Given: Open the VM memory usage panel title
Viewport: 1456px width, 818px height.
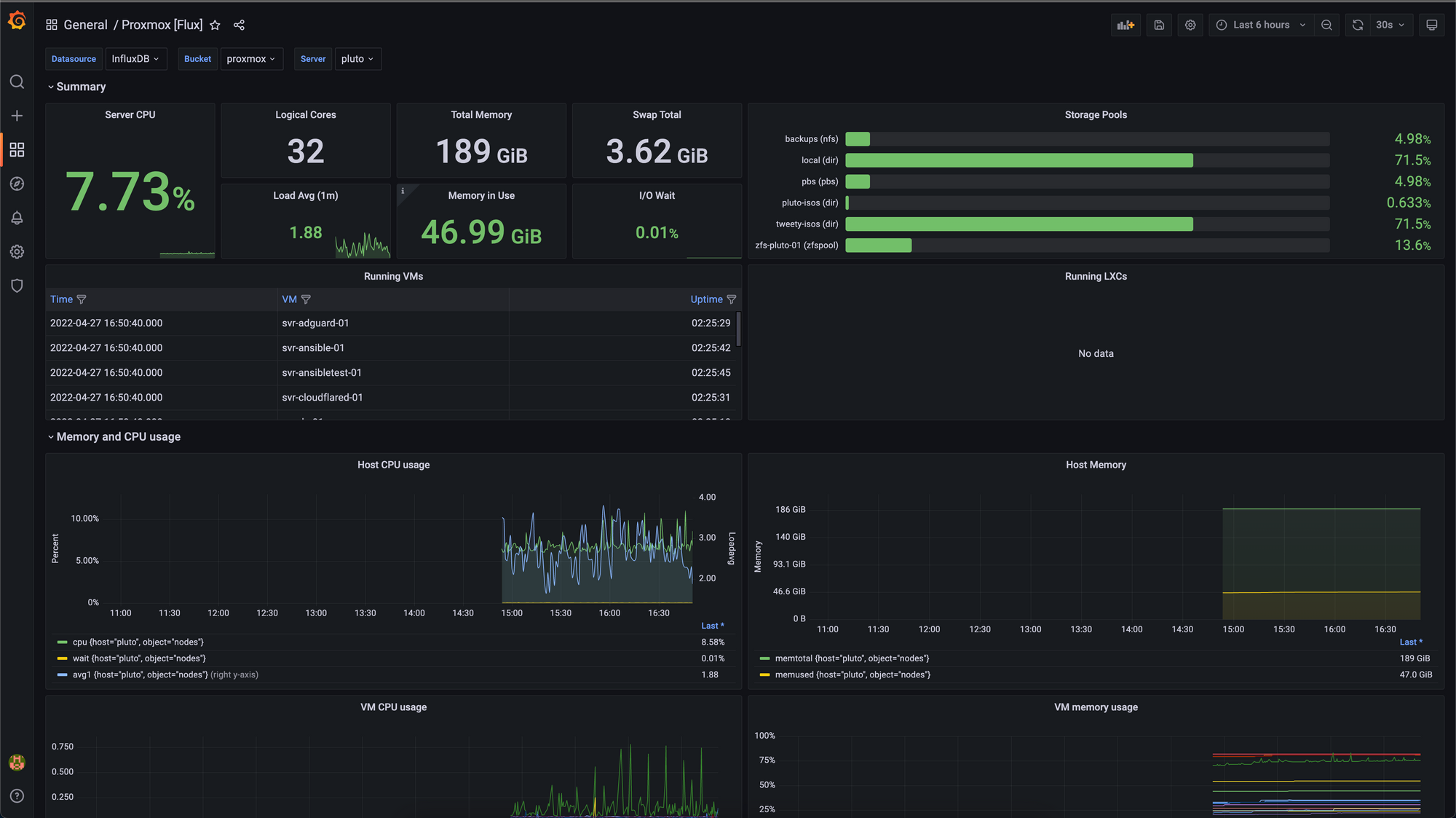Looking at the screenshot, I should (1096, 707).
